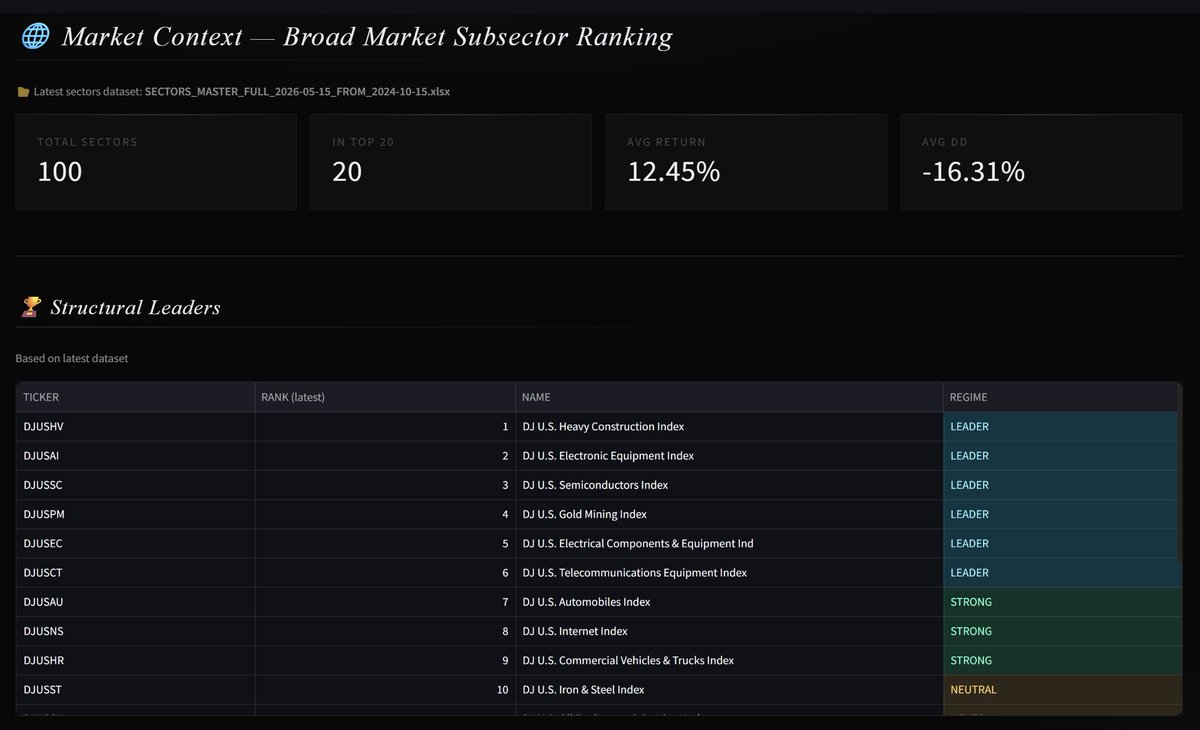This screenshot has width=1200, height=730.
Task: Select DJ U.S. Electronic Equipment Index name
Action: [x=729, y=456]
